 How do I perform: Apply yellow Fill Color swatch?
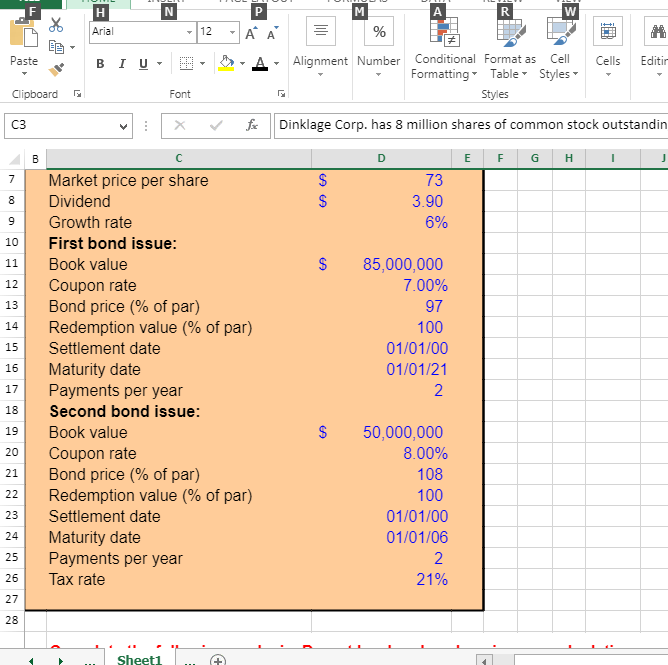(x=226, y=64)
